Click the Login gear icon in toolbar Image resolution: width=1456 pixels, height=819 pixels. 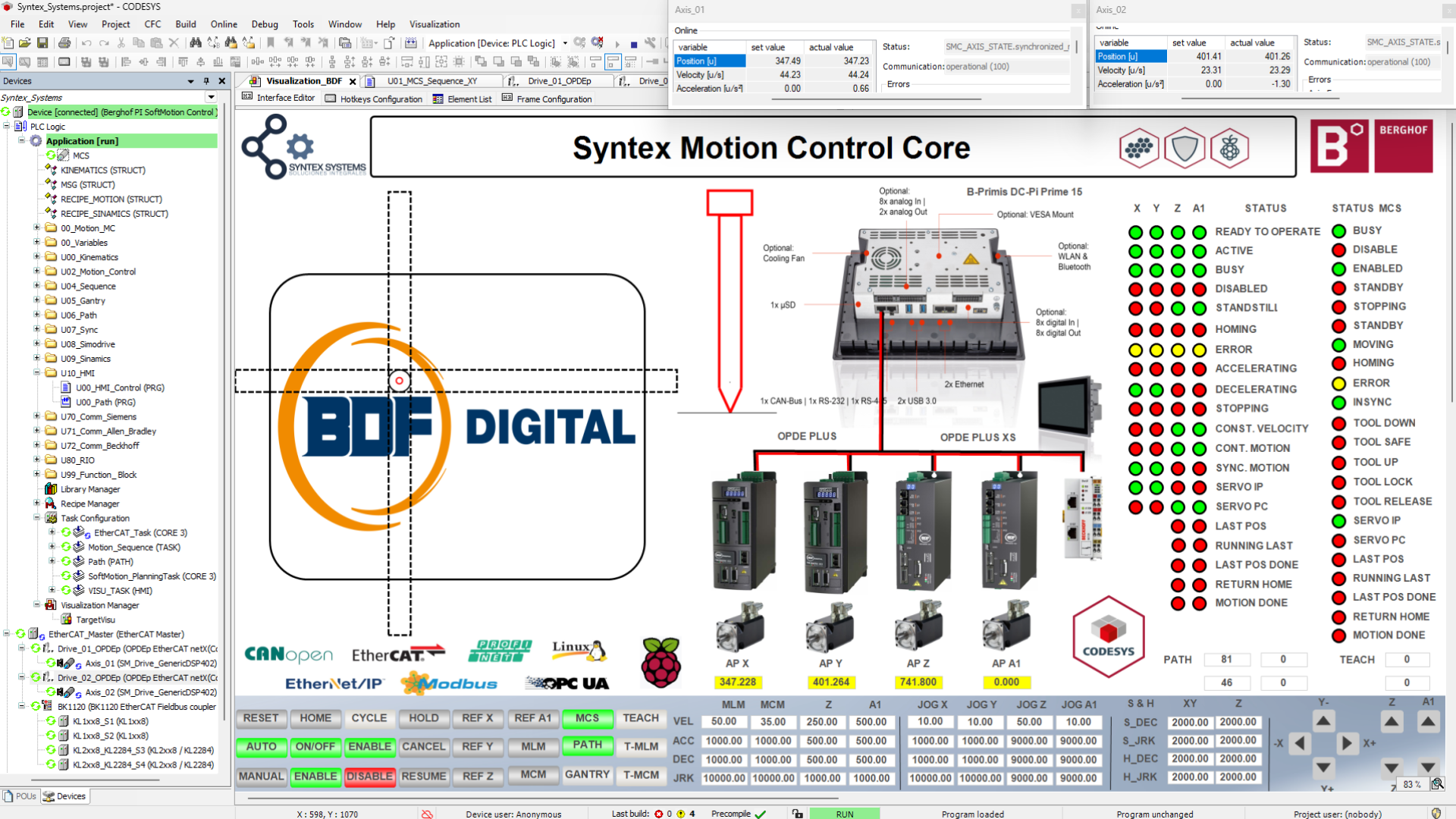tap(579, 43)
